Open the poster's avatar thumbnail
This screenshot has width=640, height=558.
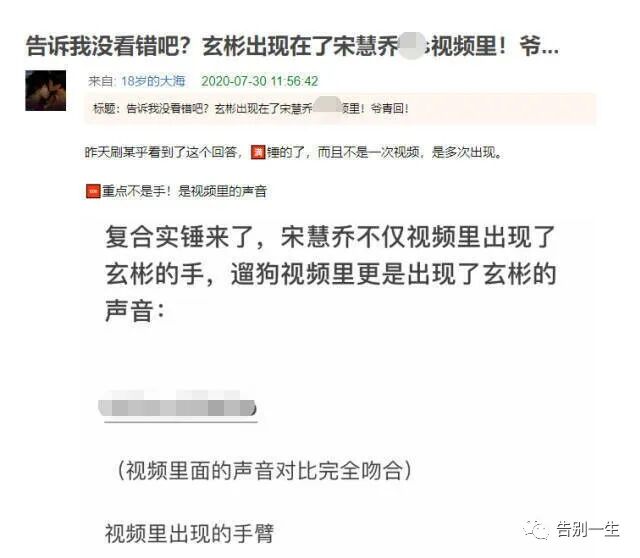[x=46, y=90]
